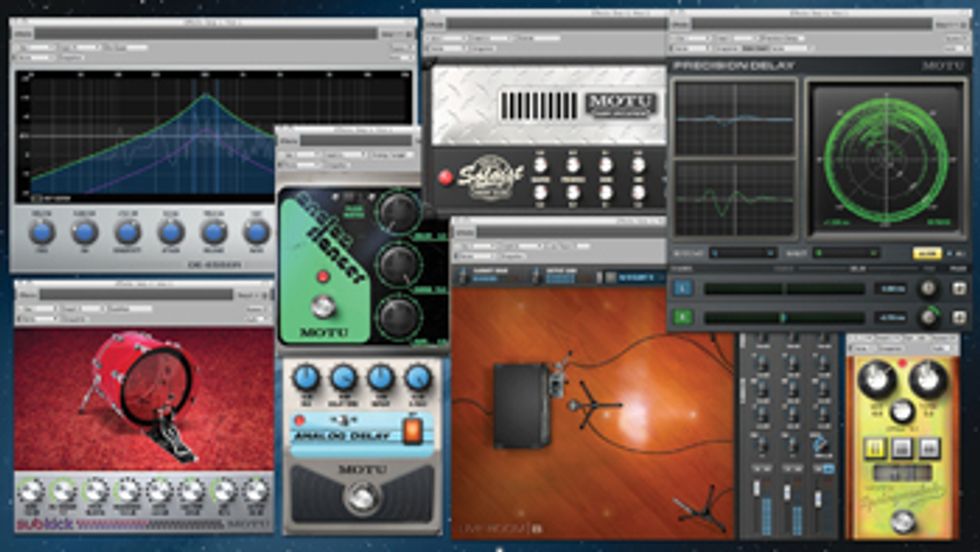980x552 pixels.
Task: Click the R channel delay value field
Action: pyautogui.click(x=890, y=318)
